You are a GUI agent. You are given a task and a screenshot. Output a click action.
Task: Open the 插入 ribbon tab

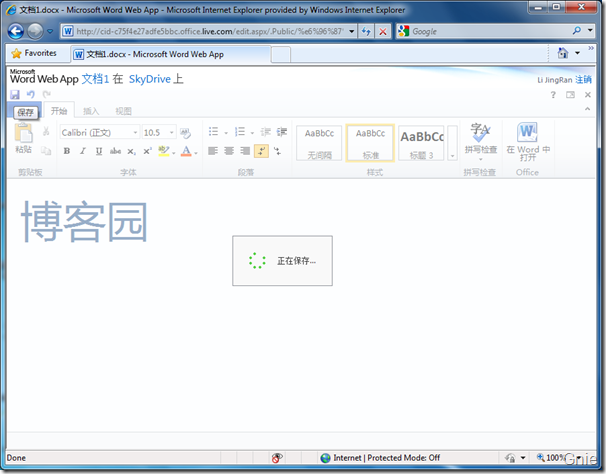(91, 111)
